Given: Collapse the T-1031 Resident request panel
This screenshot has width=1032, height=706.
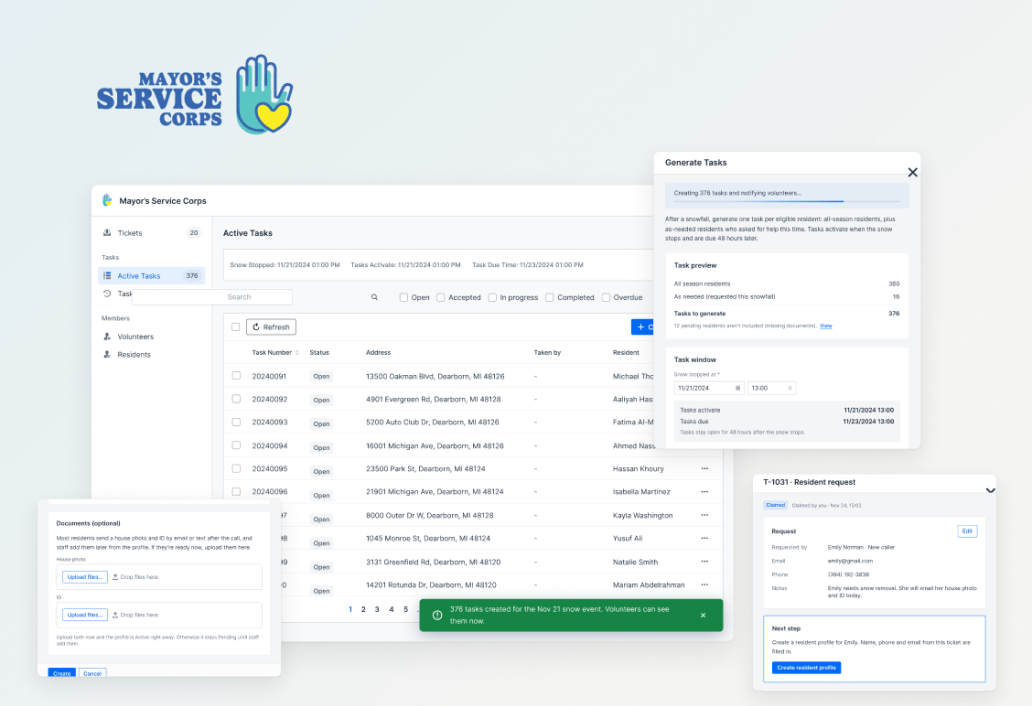Looking at the screenshot, I should pyautogui.click(x=990, y=490).
